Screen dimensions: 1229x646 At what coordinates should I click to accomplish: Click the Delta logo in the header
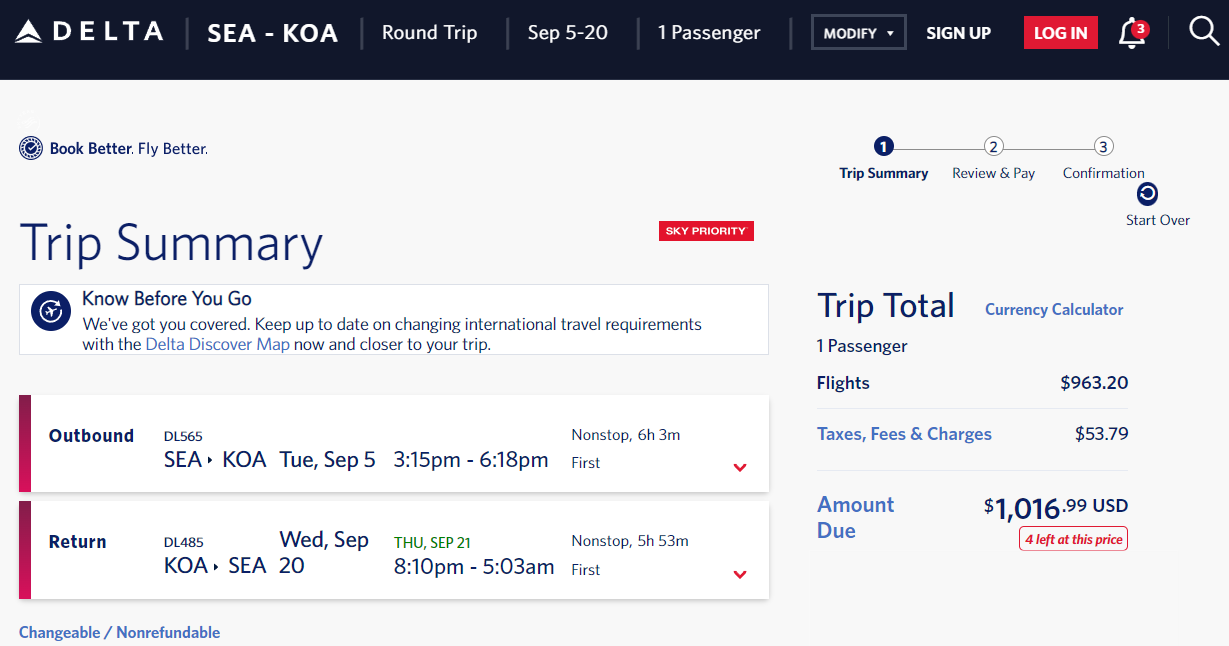pyautogui.click(x=89, y=32)
